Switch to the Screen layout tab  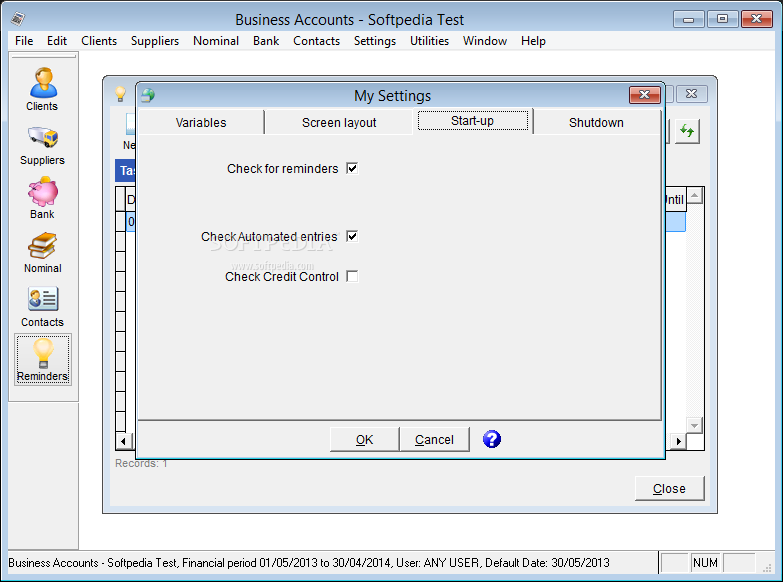click(339, 122)
